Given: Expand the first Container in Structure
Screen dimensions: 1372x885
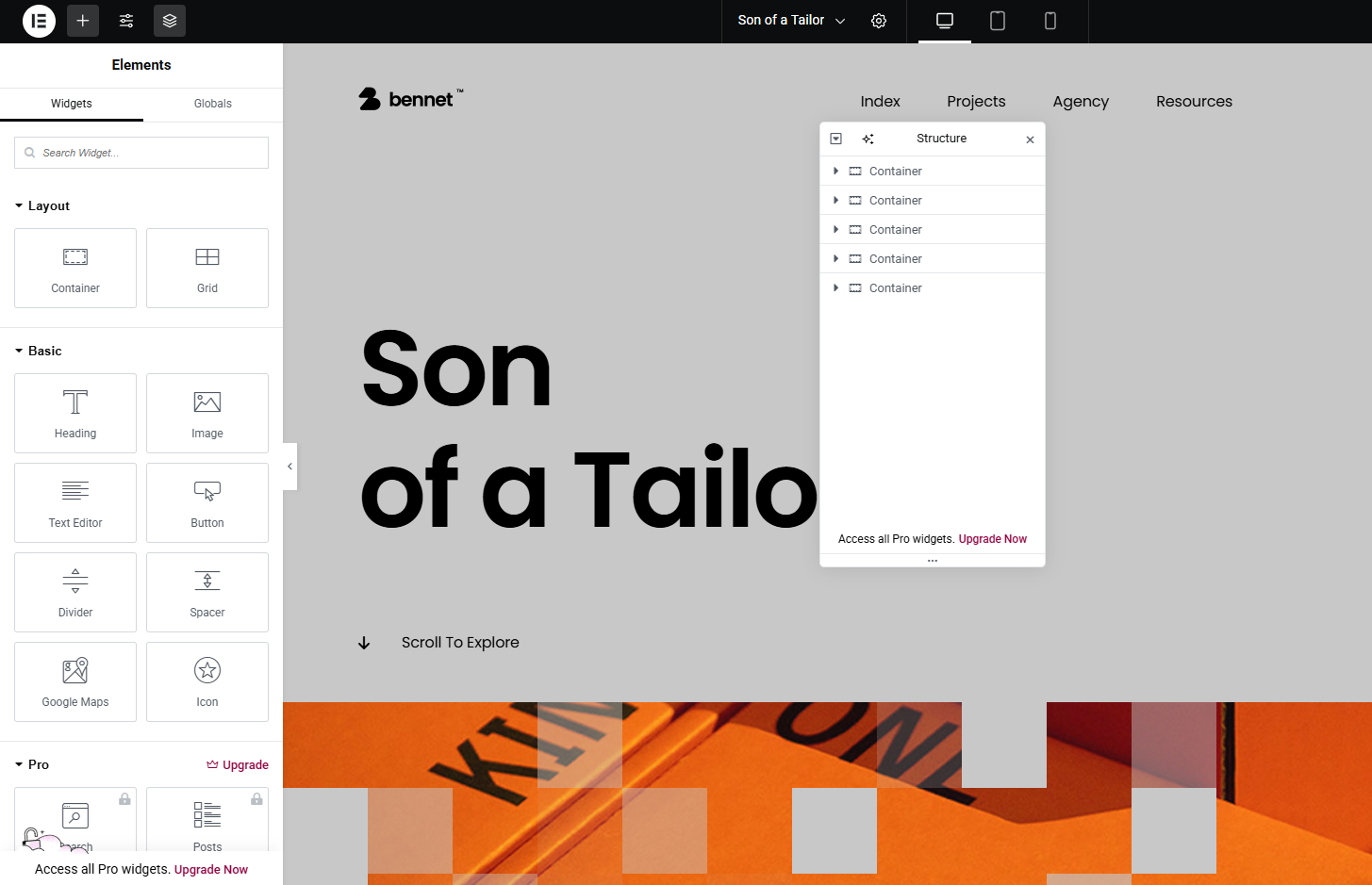Looking at the screenshot, I should (x=835, y=172).
